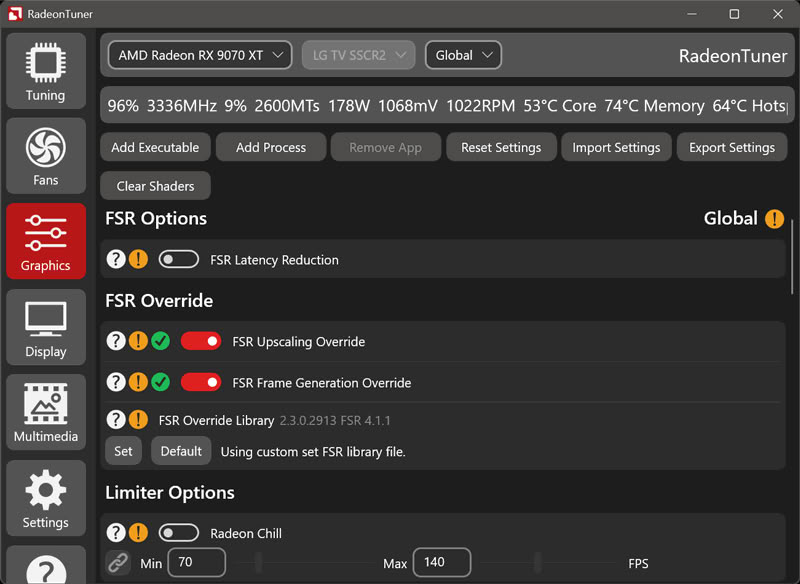Open help icon for FSR Upscaling Override
Viewport: 800px width, 584px height.
click(x=116, y=341)
